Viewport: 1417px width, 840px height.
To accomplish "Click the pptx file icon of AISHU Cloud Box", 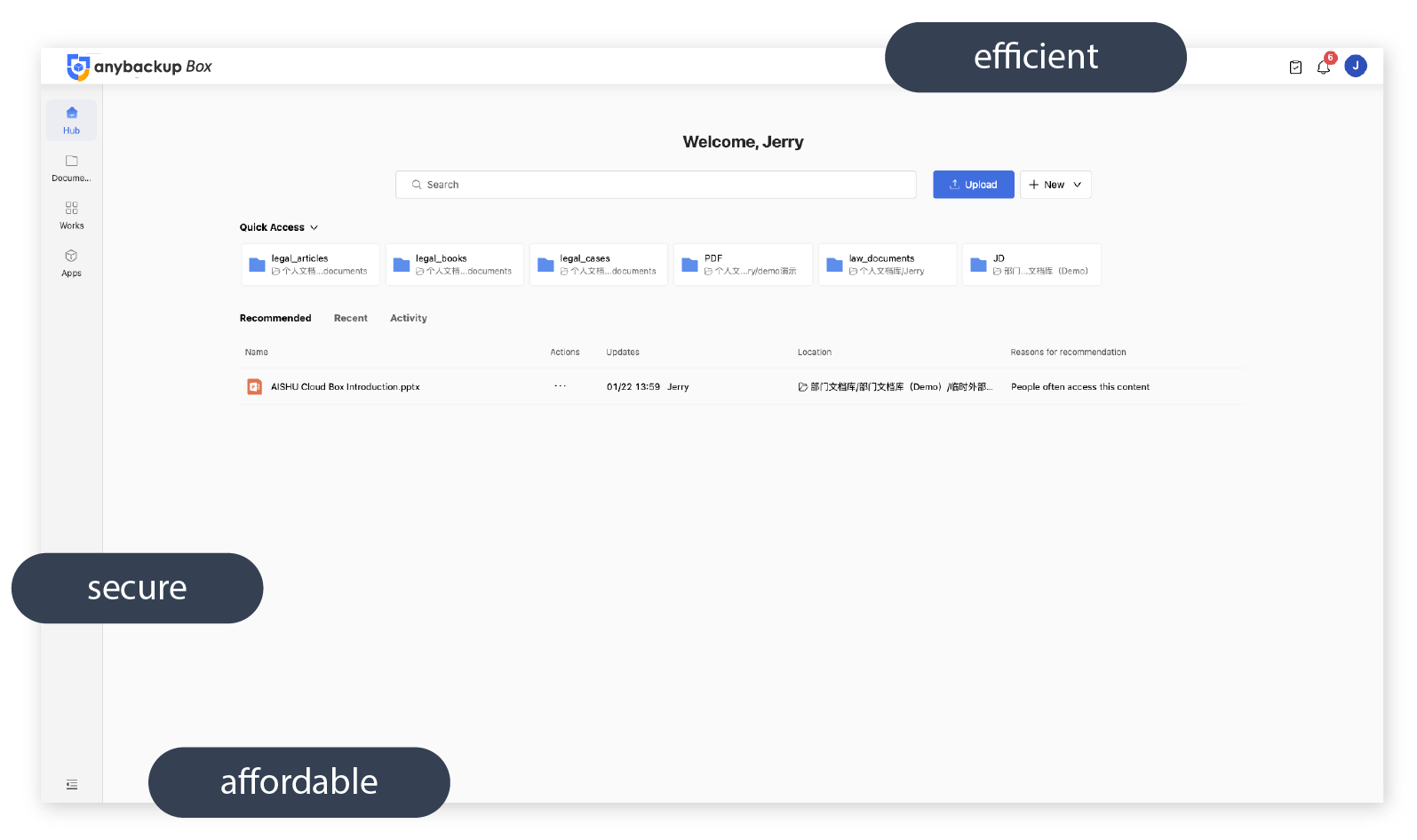I will (x=254, y=387).
